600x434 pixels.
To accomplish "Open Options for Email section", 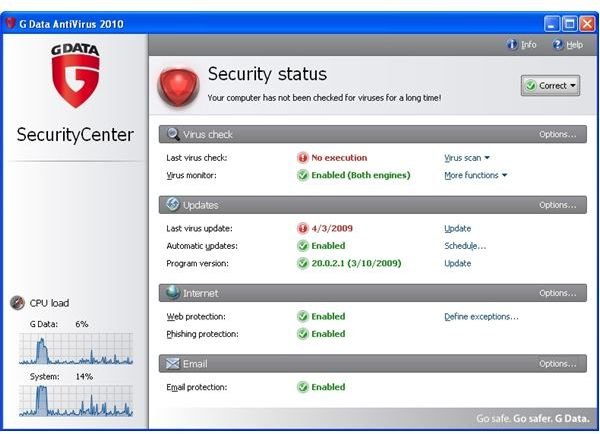I will 558,364.
